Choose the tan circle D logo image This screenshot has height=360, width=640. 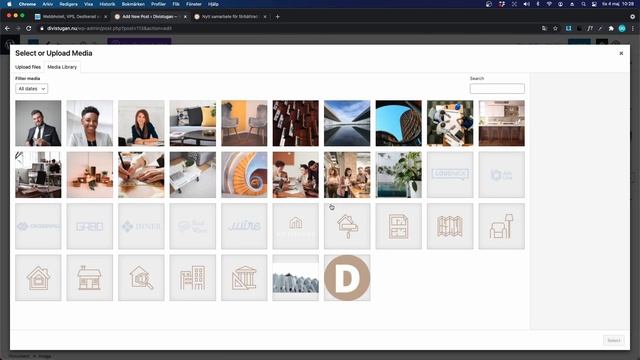[347, 278]
